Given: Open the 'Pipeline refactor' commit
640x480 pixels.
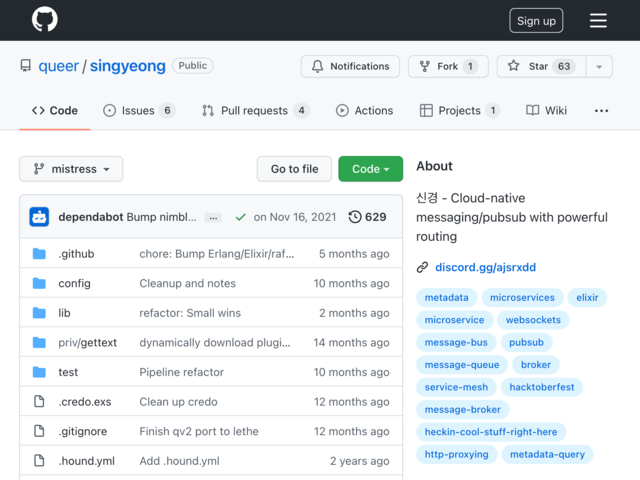Looking at the screenshot, I should tap(181, 372).
